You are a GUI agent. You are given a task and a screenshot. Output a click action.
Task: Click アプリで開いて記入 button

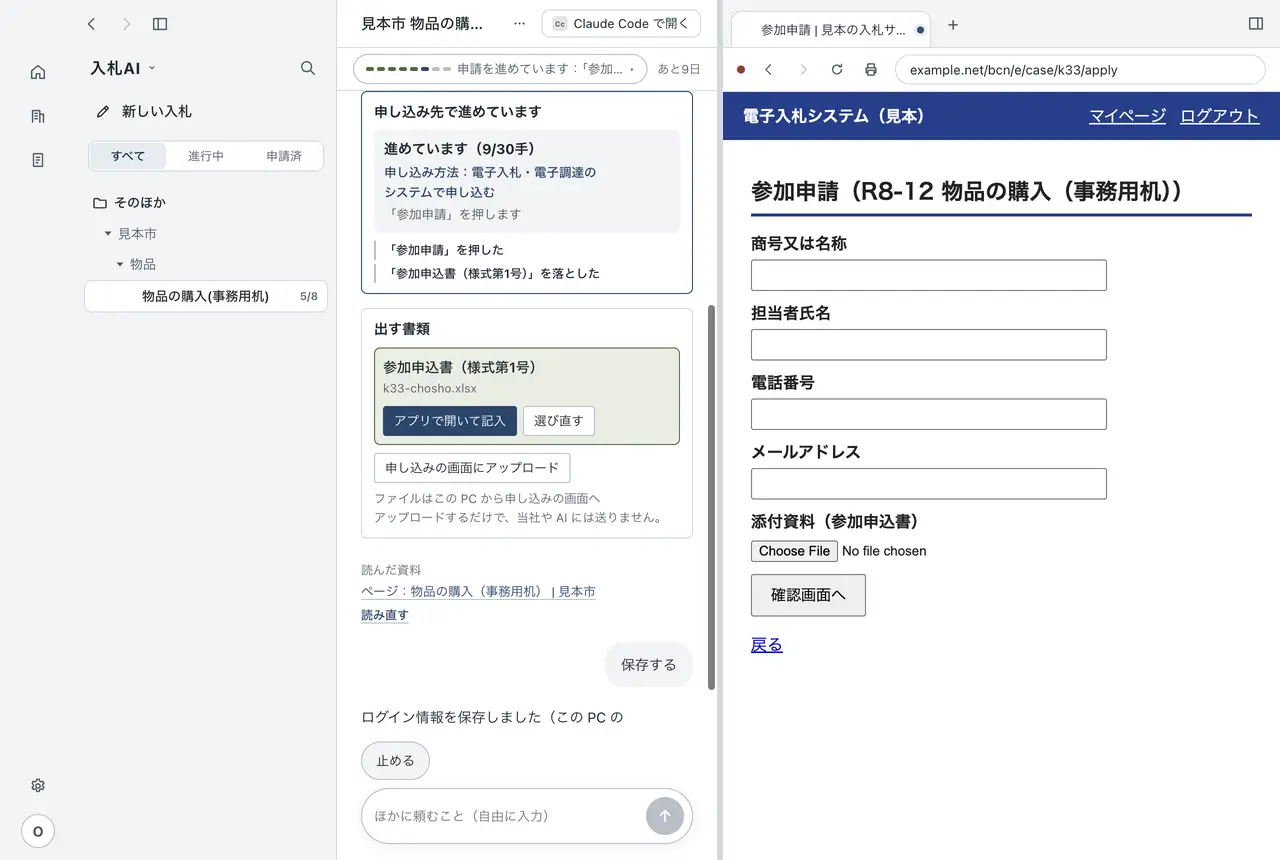[x=450, y=421]
